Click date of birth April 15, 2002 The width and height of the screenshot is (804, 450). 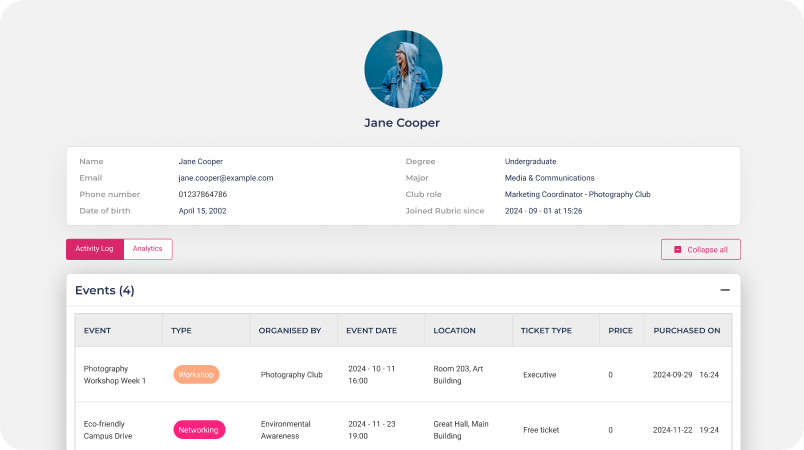pos(203,211)
